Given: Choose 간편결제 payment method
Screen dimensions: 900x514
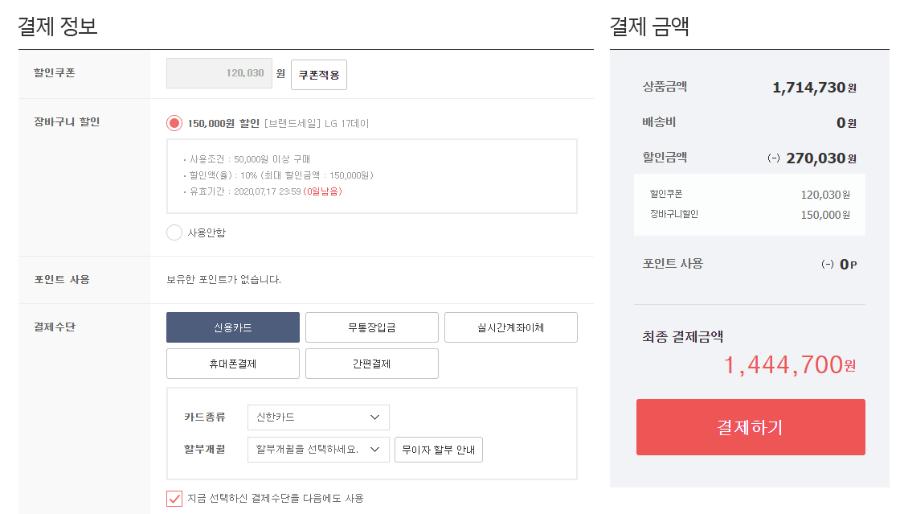Looking at the screenshot, I should [x=372, y=363].
